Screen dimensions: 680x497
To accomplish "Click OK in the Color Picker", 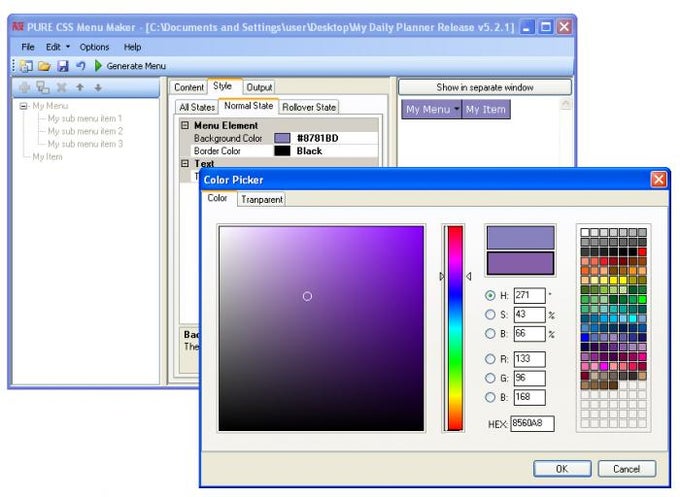I will tap(562, 469).
